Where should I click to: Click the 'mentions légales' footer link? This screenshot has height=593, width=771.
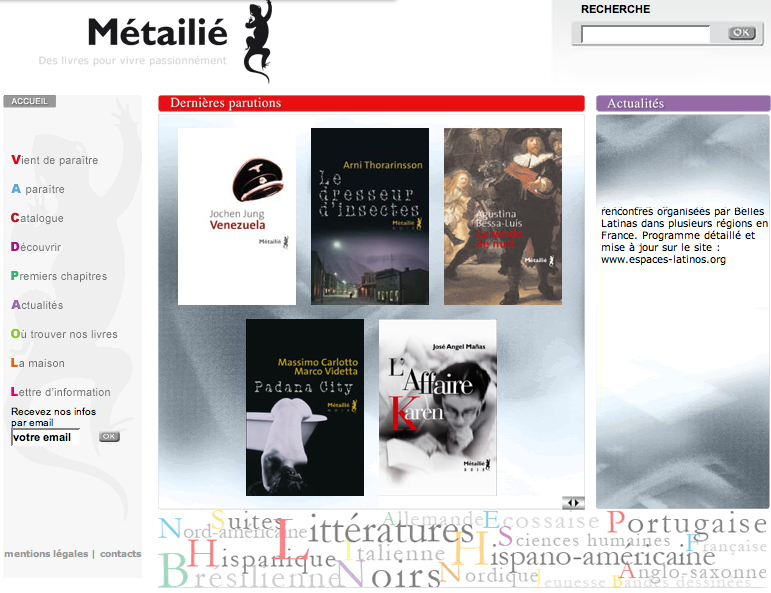(46, 554)
